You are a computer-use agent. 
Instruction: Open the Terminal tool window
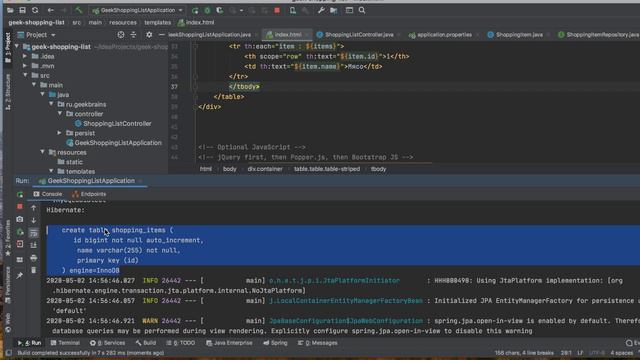pyautogui.click(x=65, y=343)
